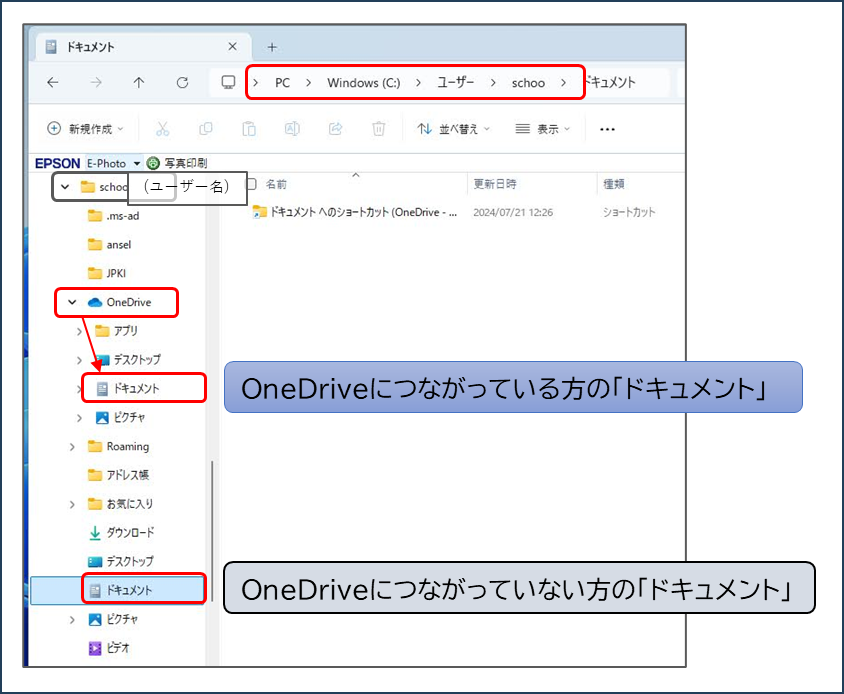Collapse the OneDrive tree node
This screenshot has width=844, height=694.
pyautogui.click(x=72, y=302)
